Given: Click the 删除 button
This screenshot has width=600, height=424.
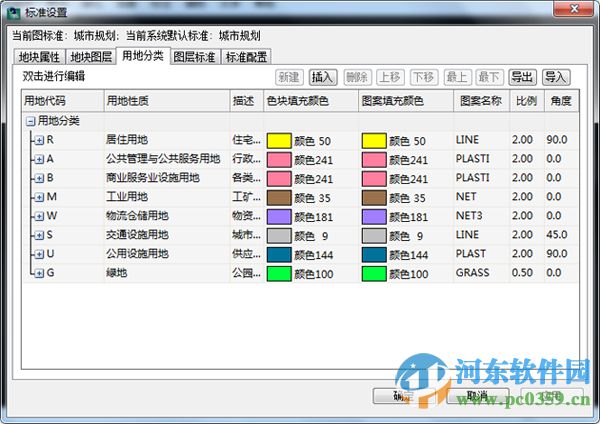Looking at the screenshot, I should pos(356,77).
